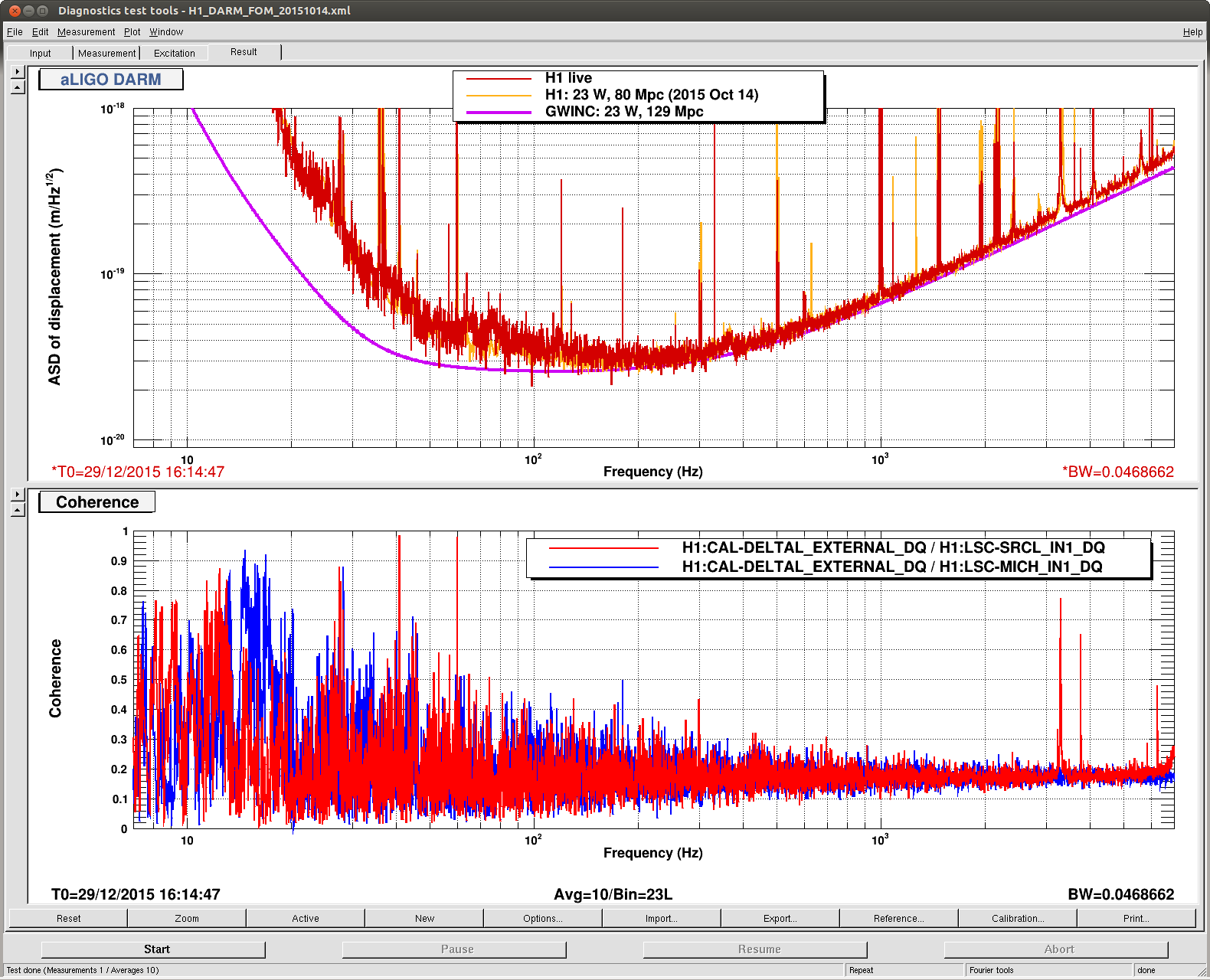Switch to the Excitation tab
Image resolution: width=1210 pixels, height=980 pixels.
[x=174, y=53]
